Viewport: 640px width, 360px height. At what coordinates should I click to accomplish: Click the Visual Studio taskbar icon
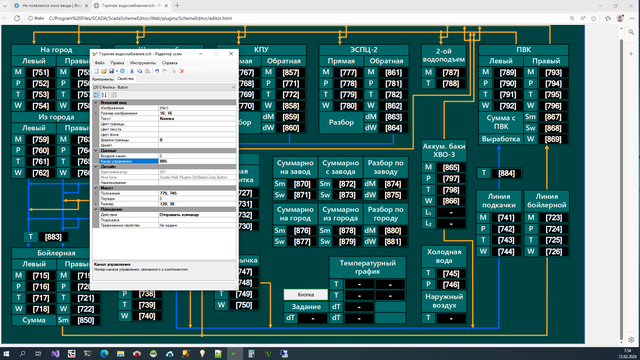(55, 353)
